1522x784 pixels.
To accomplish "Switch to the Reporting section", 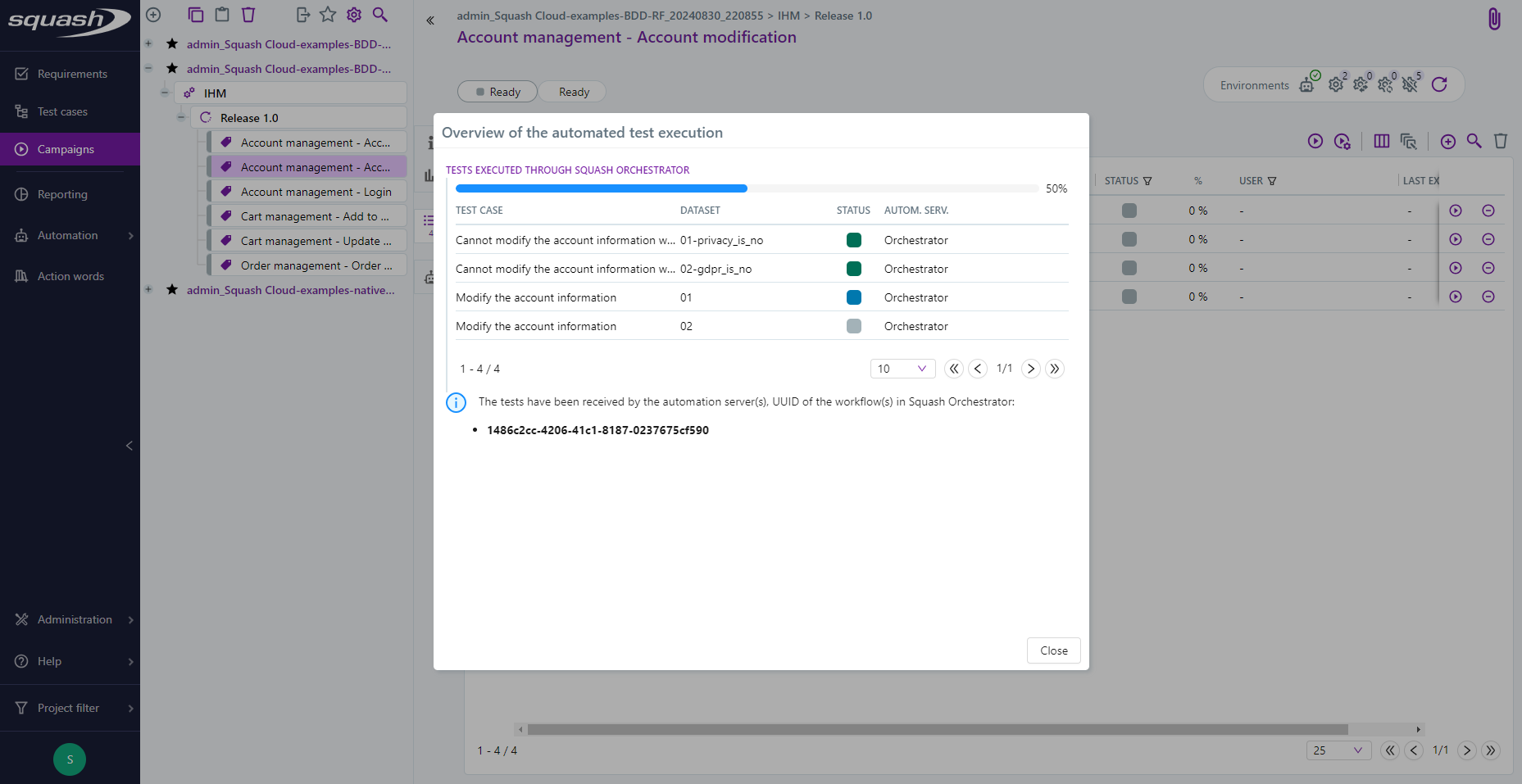I will click(61, 194).
